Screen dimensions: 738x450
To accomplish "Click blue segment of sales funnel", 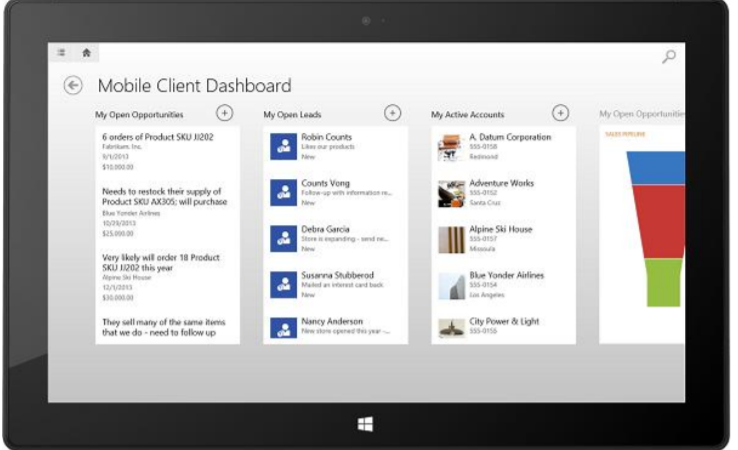I will pos(657,168).
